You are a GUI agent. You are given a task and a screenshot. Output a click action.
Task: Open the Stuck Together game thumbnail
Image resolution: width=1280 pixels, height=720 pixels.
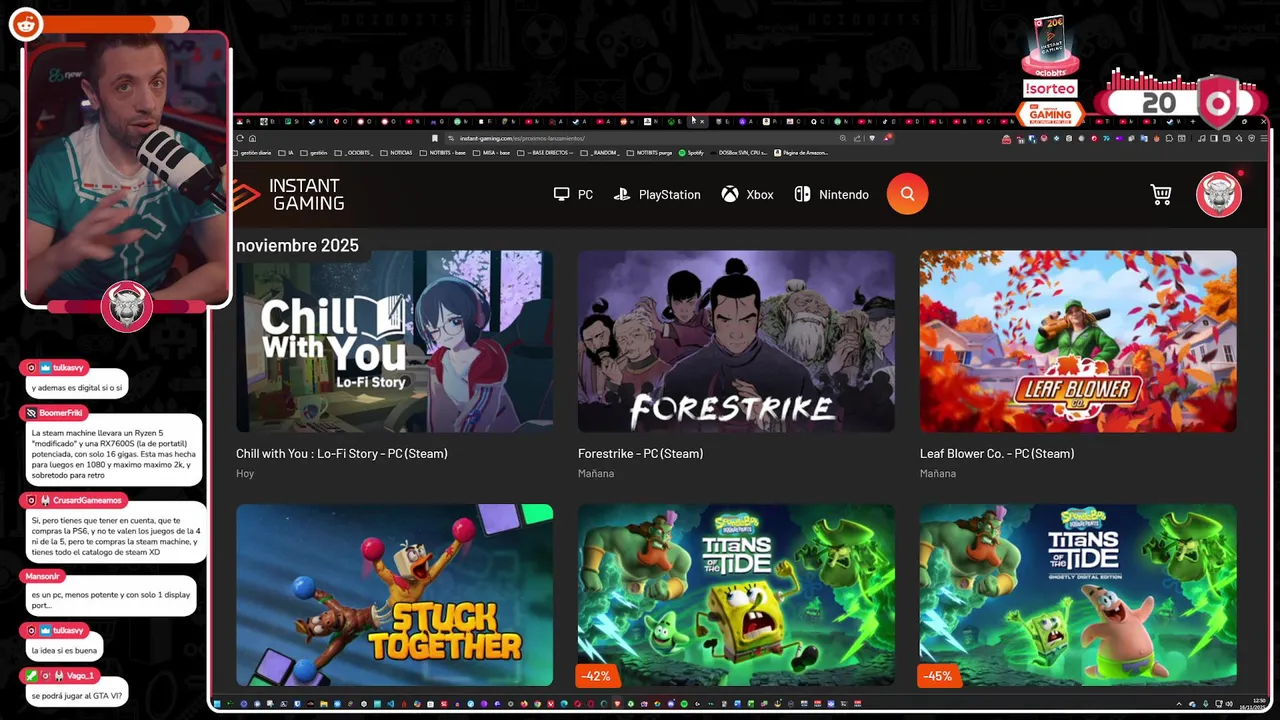click(x=394, y=595)
